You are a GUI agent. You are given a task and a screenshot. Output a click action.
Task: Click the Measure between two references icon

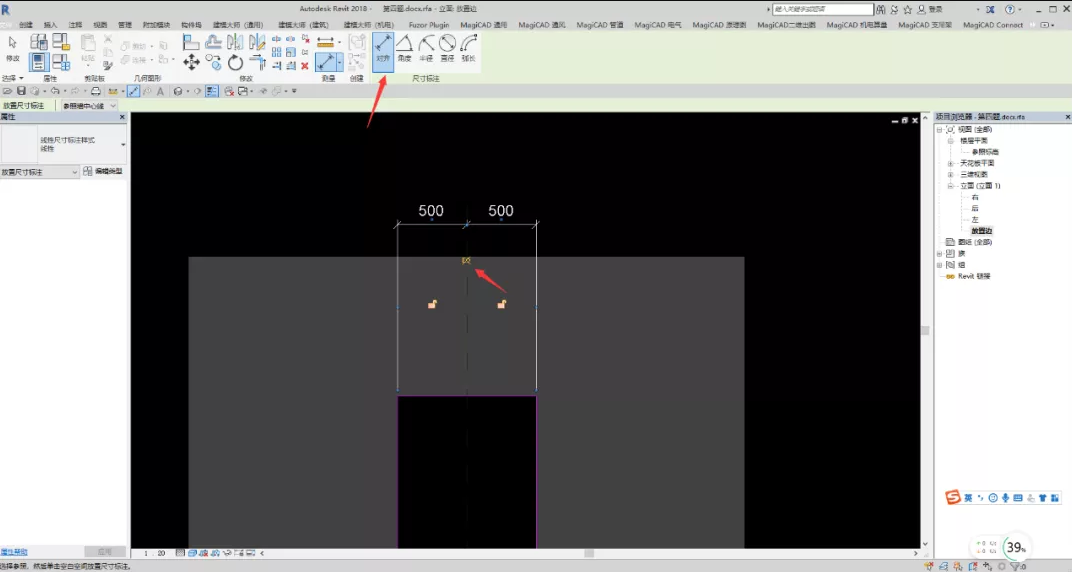click(325, 42)
